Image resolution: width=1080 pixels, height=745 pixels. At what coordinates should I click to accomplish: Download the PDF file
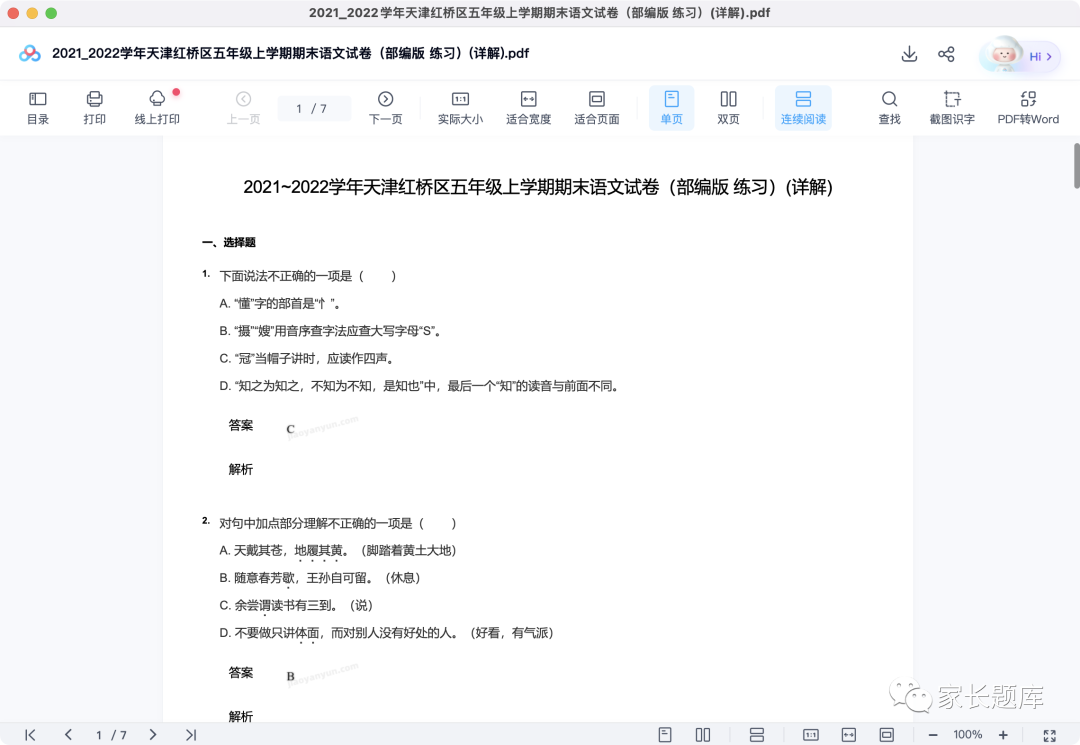(x=909, y=54)
